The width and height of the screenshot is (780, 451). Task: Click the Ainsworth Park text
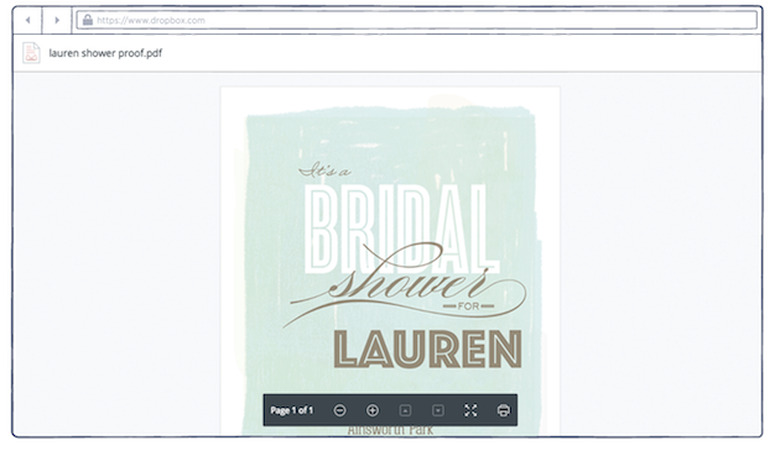(390, 430)
